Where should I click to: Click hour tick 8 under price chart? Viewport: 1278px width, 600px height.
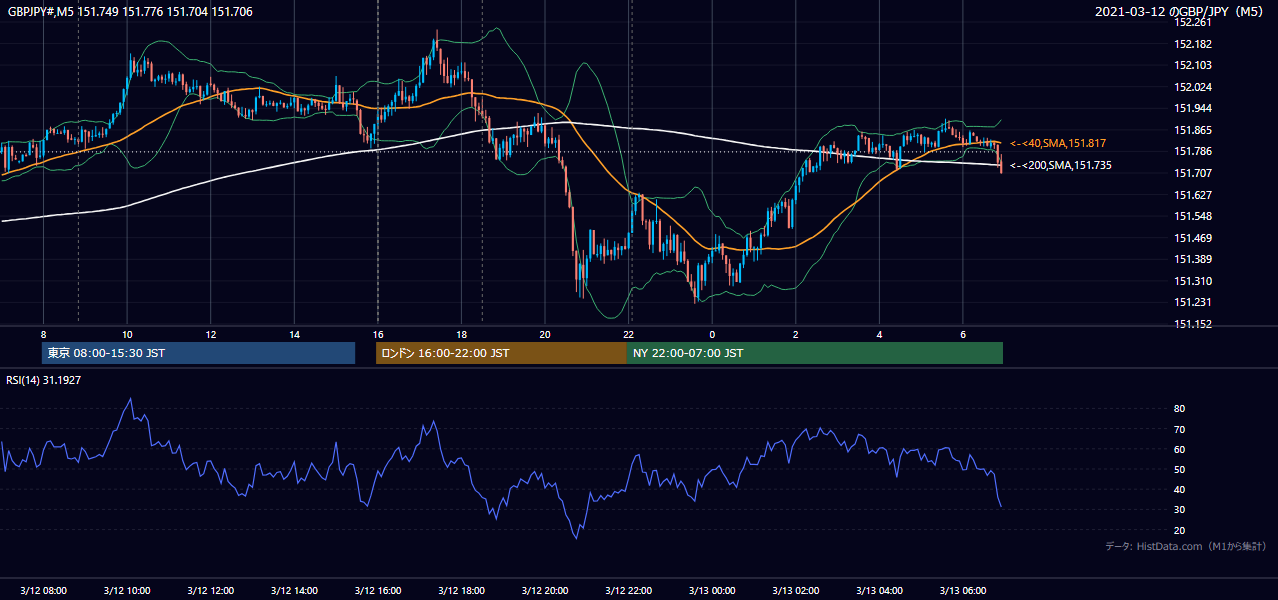point(43,333)
